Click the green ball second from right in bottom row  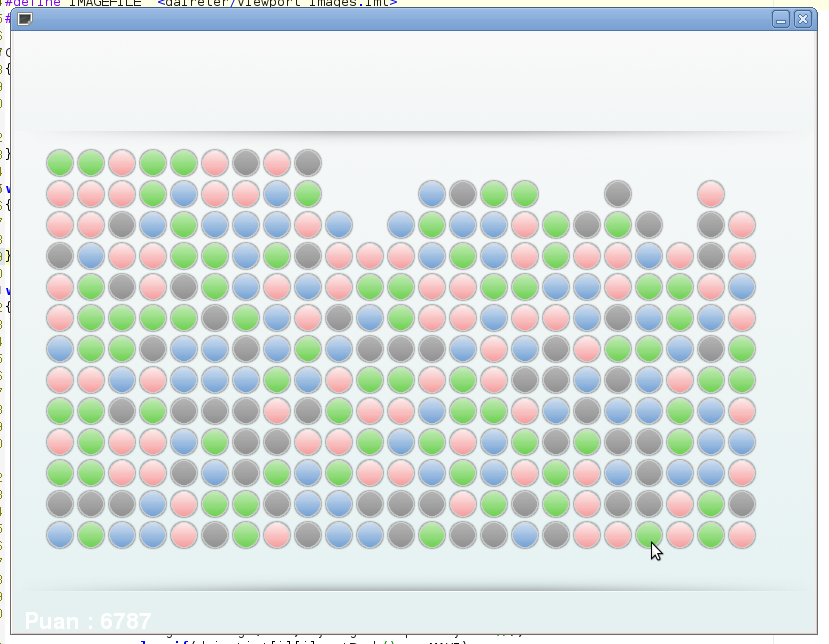pyautogui.click(x=710, y=535)
